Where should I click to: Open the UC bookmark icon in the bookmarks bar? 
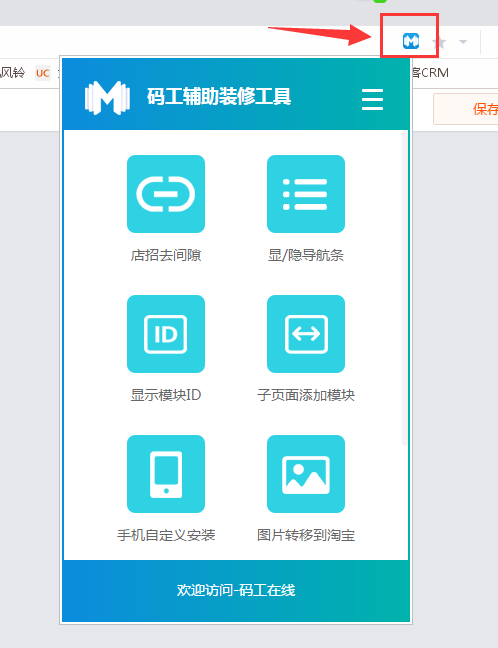43,73
